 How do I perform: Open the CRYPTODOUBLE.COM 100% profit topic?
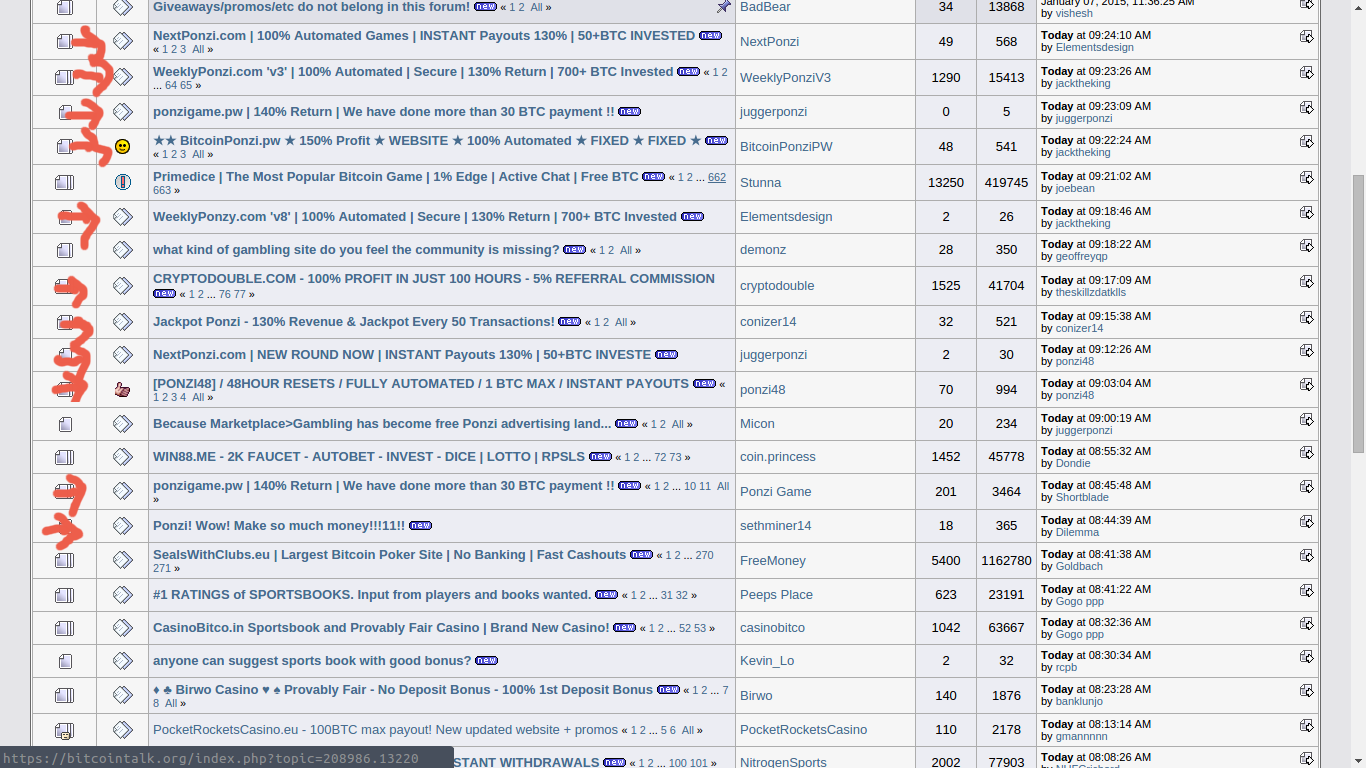[x=434, y=279]
